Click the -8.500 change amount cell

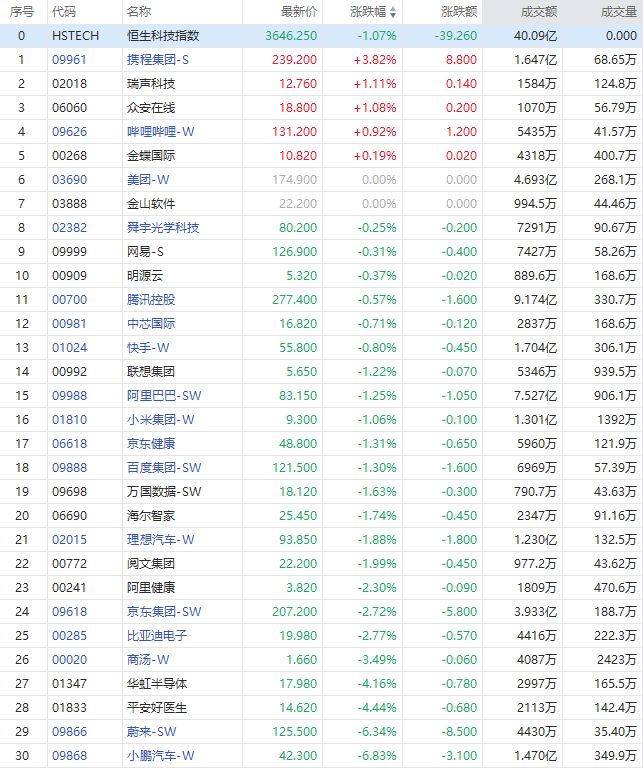click(459, 732)
